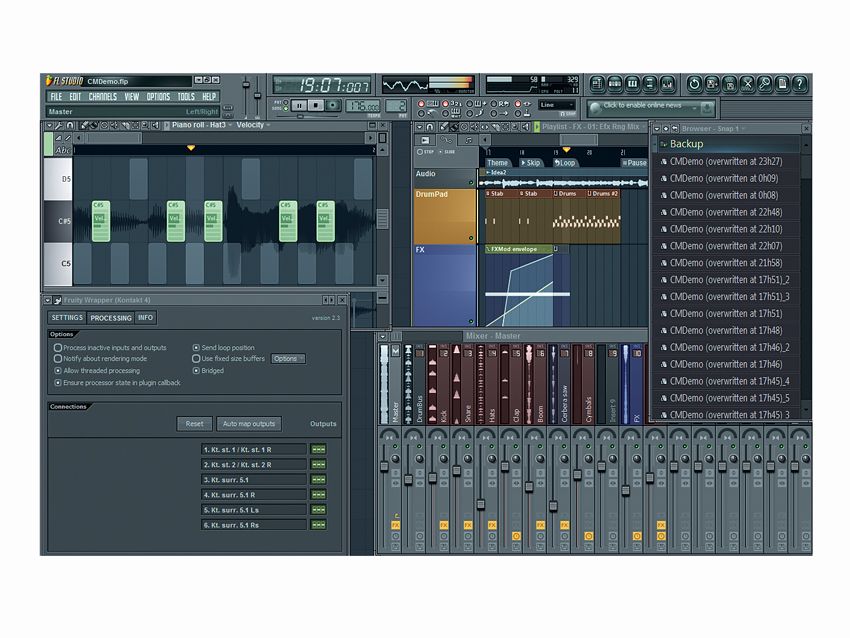Toggle the magnet snap icon in Playlist toolbar
The image size is (850, 638).
429,127
